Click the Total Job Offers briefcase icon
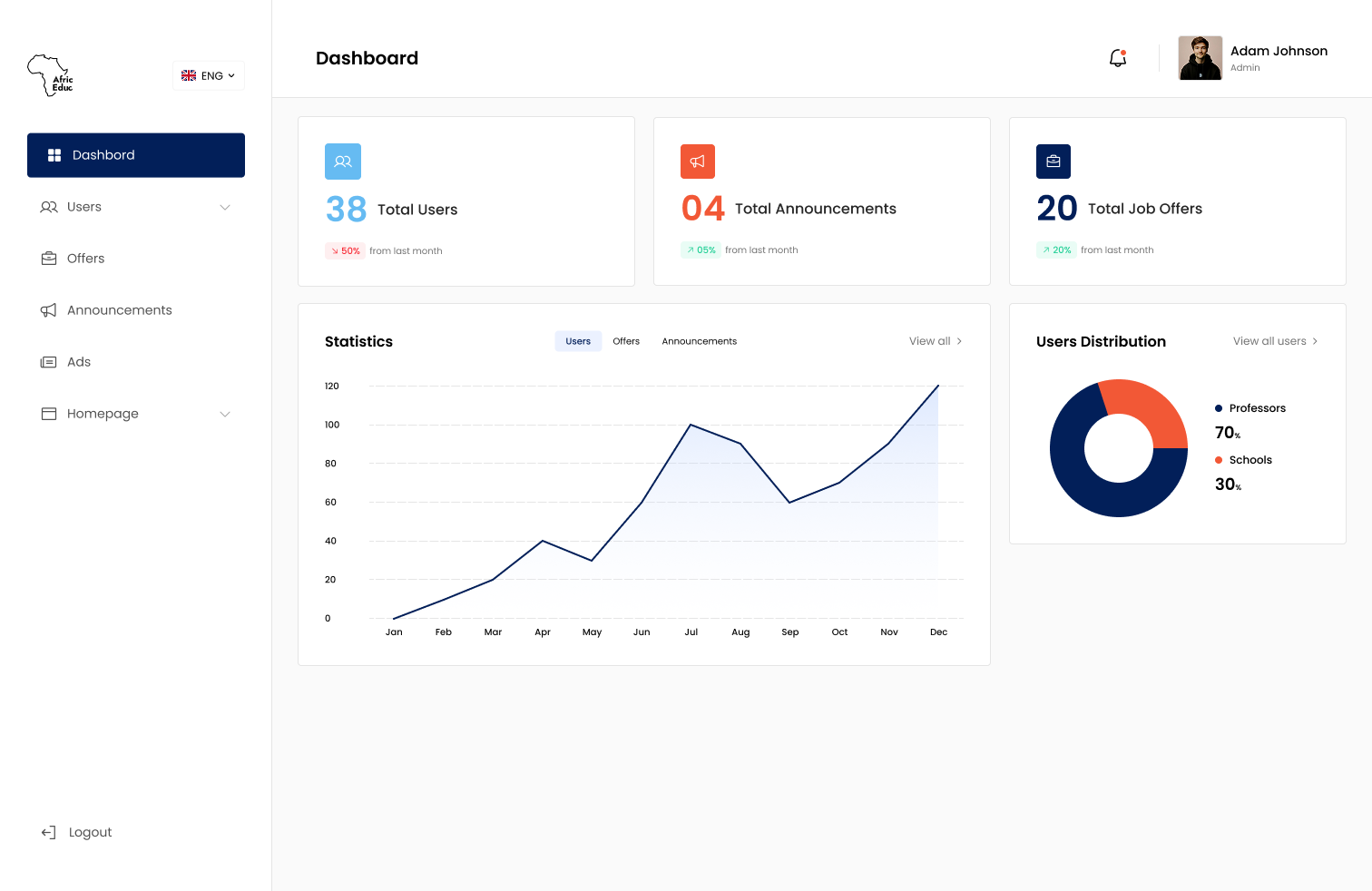Image resolution: width=1372 pixels, height=891 pixels. point(1053,162)
